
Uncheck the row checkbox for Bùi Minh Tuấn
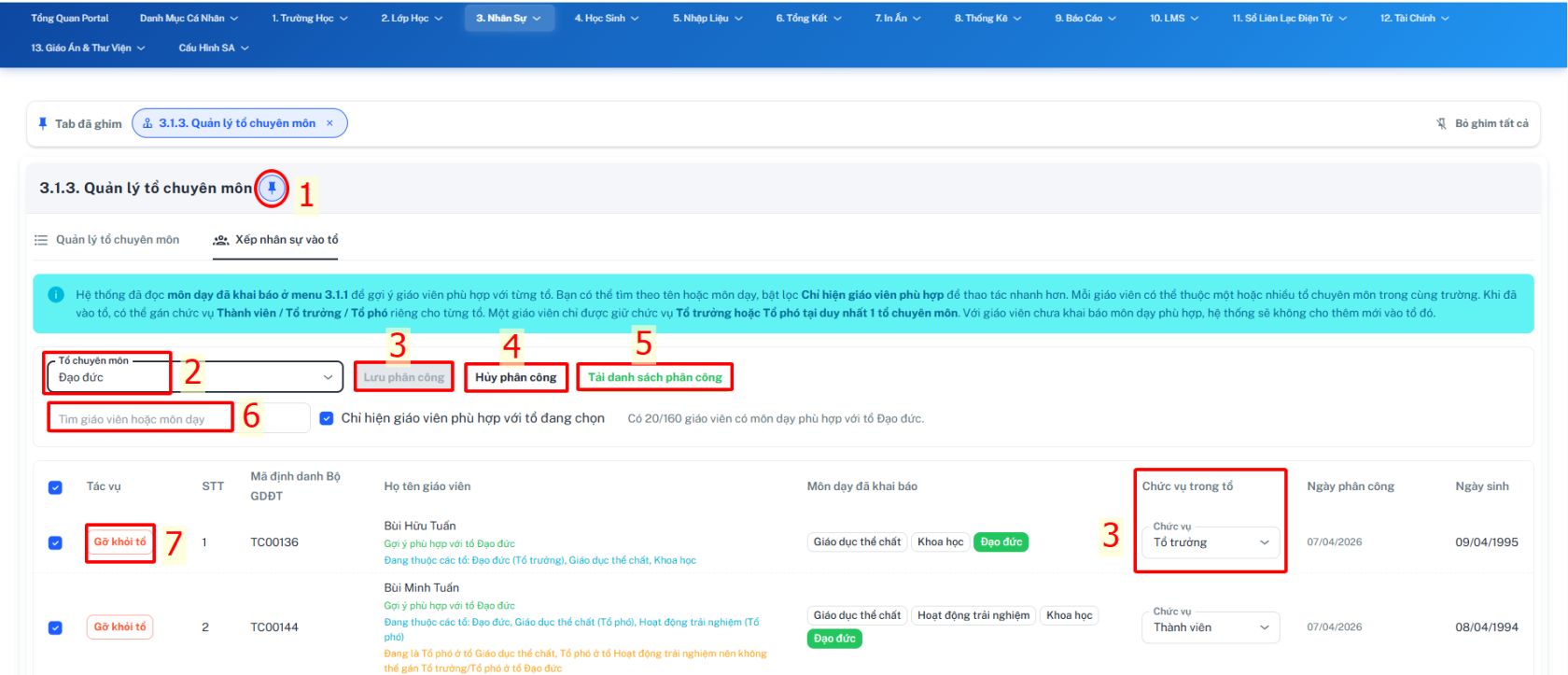click(x=55, y=627)
